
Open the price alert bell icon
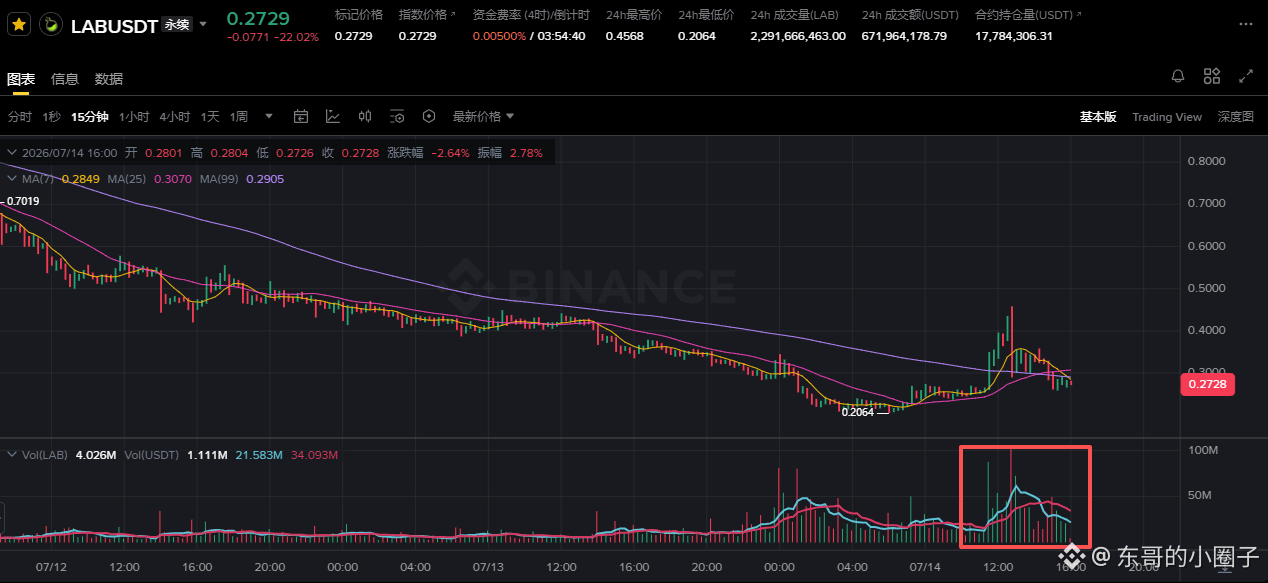click(x=1178, y=76)
